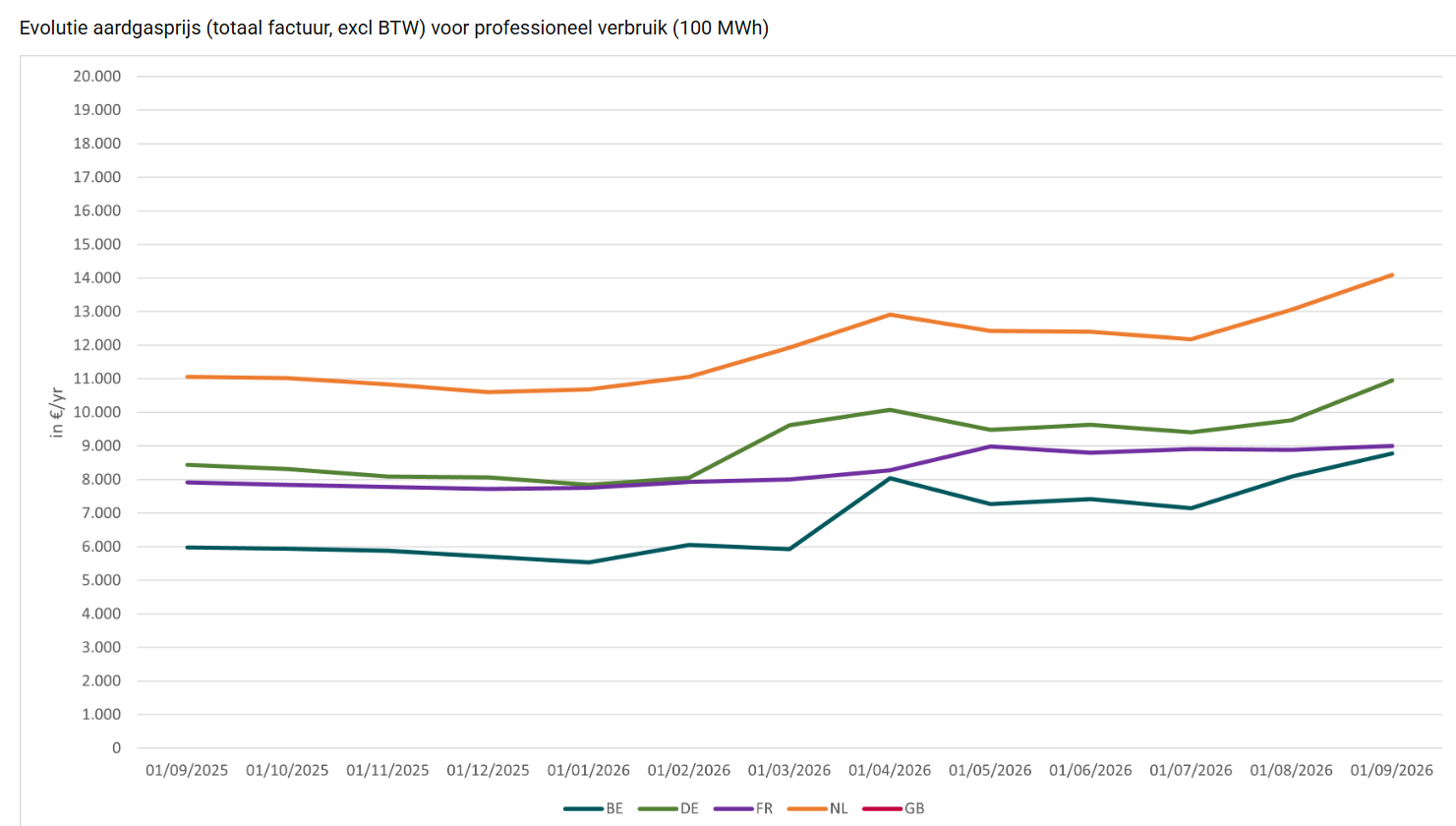Select the 01/09/2026 date label

1392,770
